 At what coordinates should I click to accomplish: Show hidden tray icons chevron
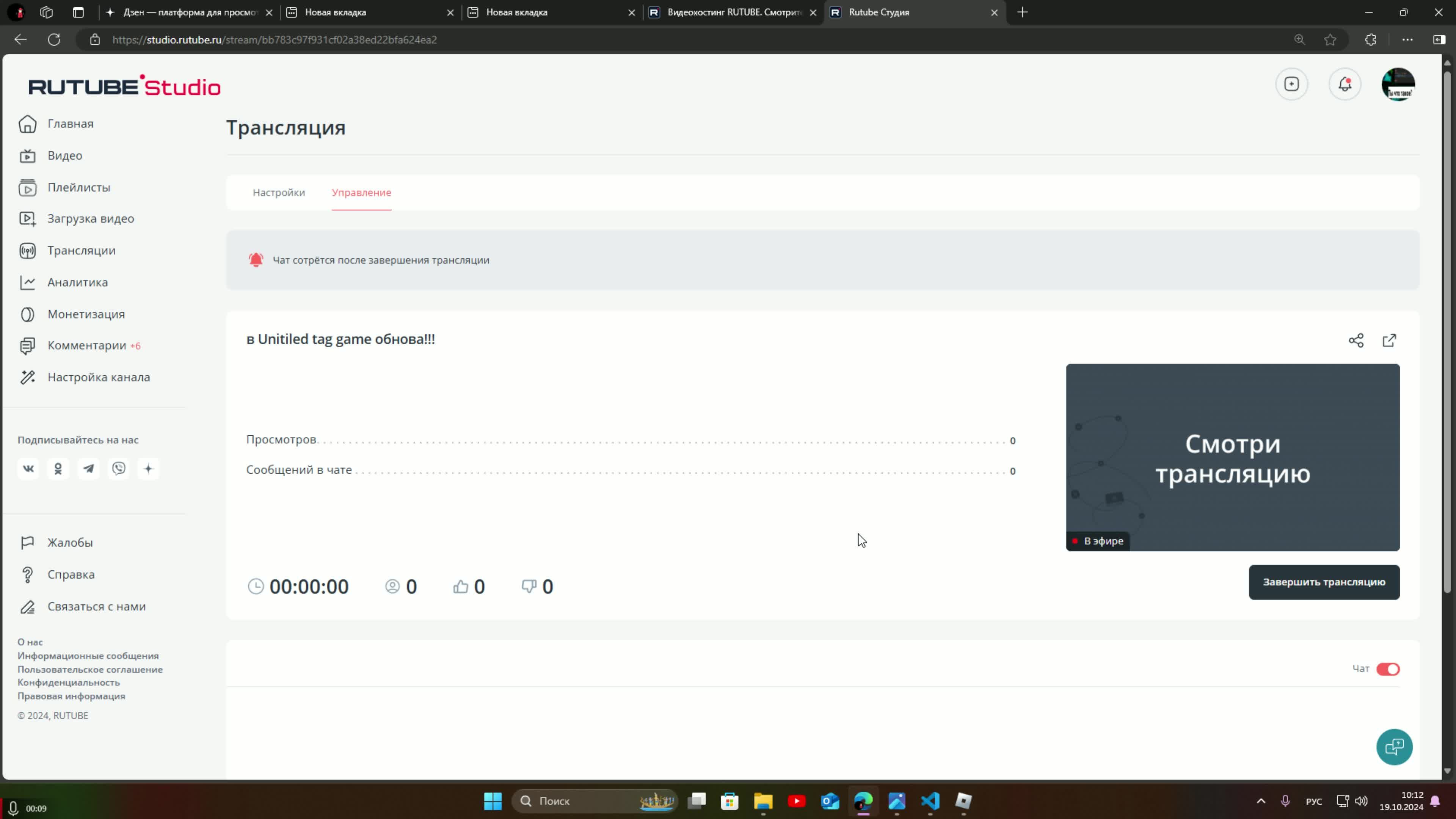pyautogui.click(x=1261, y=801)
